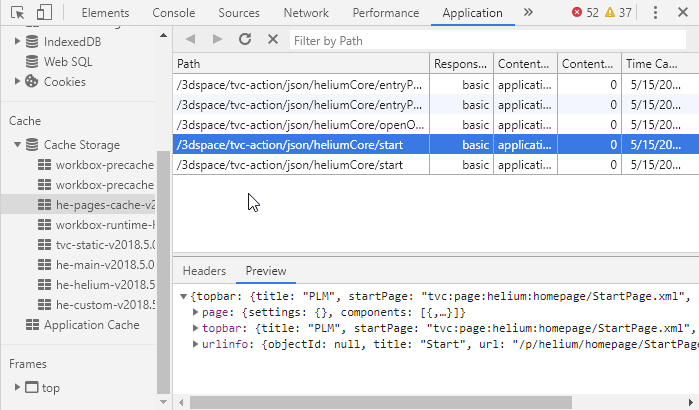
Task: Expand the urlinfo object in preview
Action: 194,344
